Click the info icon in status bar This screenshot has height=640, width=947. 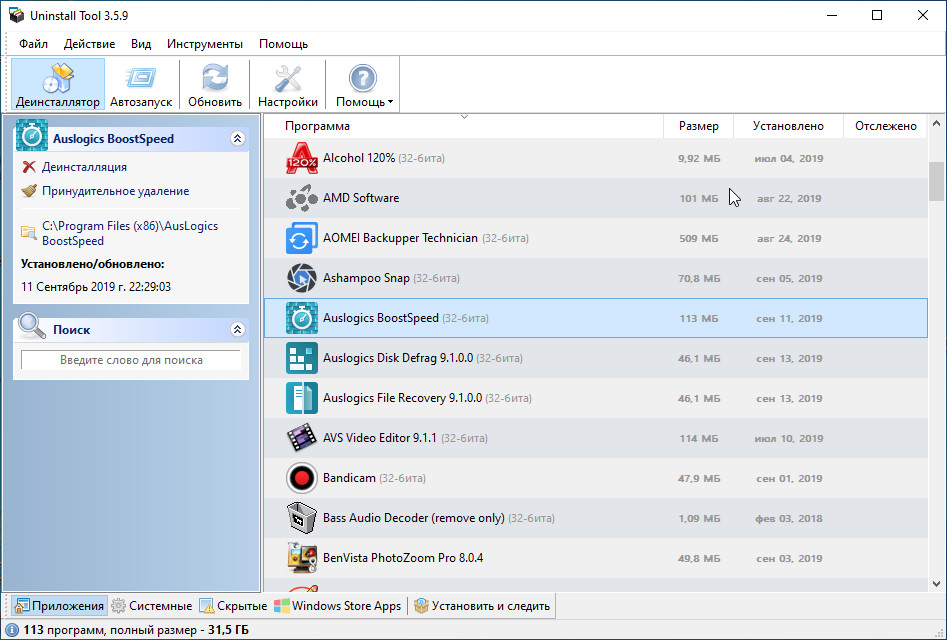tap(11, 630)
